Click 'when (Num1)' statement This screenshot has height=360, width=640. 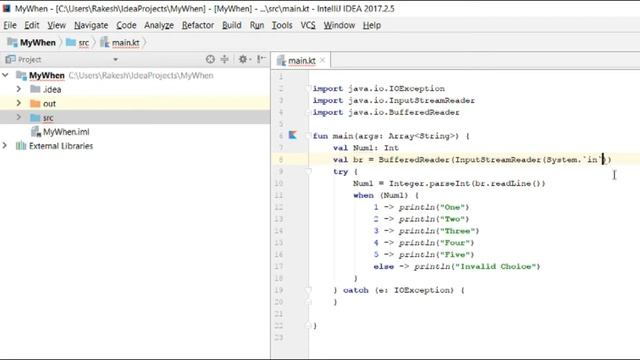coord(386,196)
